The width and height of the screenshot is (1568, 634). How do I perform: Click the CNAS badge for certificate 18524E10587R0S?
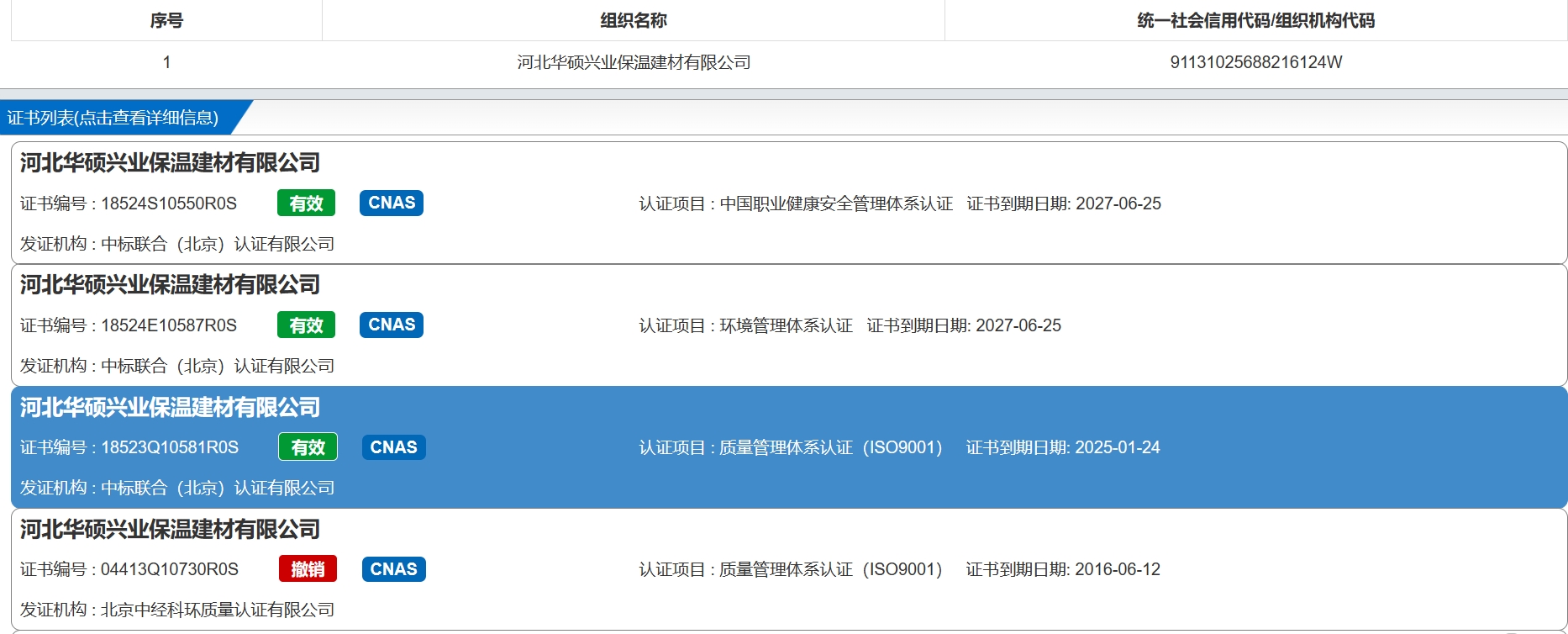(392, 325)
